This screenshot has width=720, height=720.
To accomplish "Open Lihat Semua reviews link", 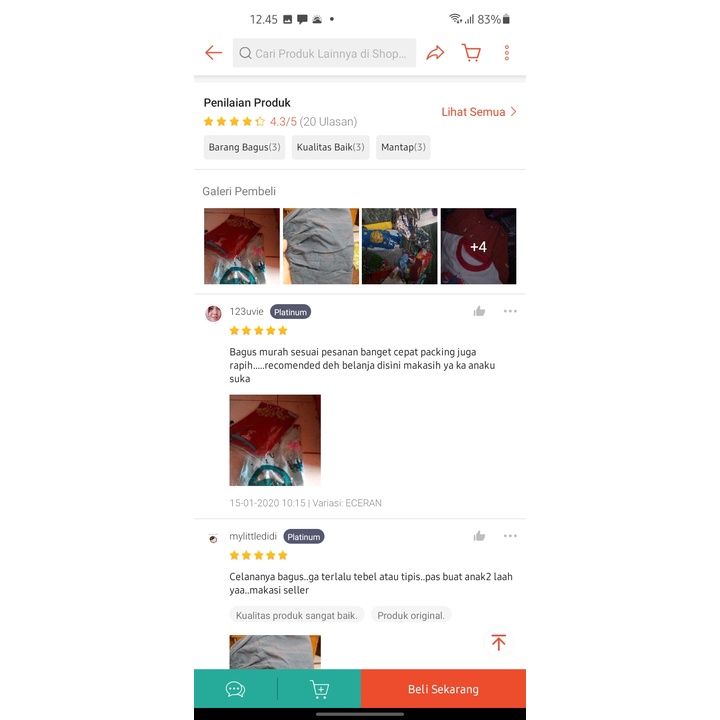I will (x=479, y=112).
